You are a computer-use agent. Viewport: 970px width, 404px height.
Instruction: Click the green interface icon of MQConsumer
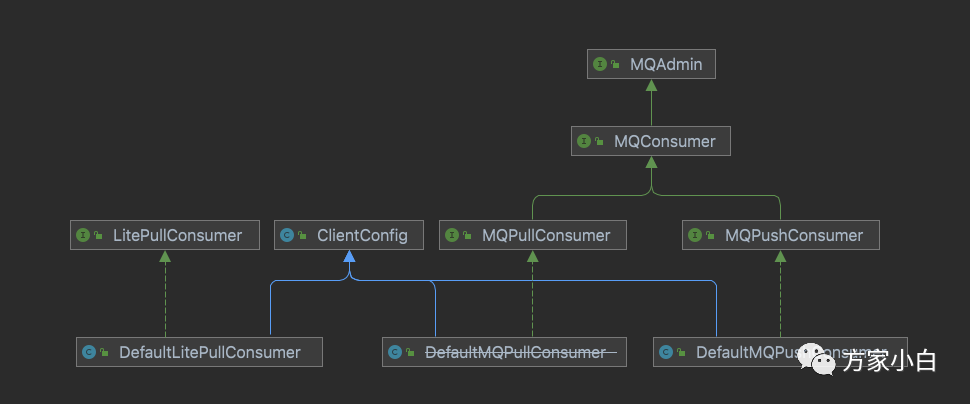coord(583,141)
